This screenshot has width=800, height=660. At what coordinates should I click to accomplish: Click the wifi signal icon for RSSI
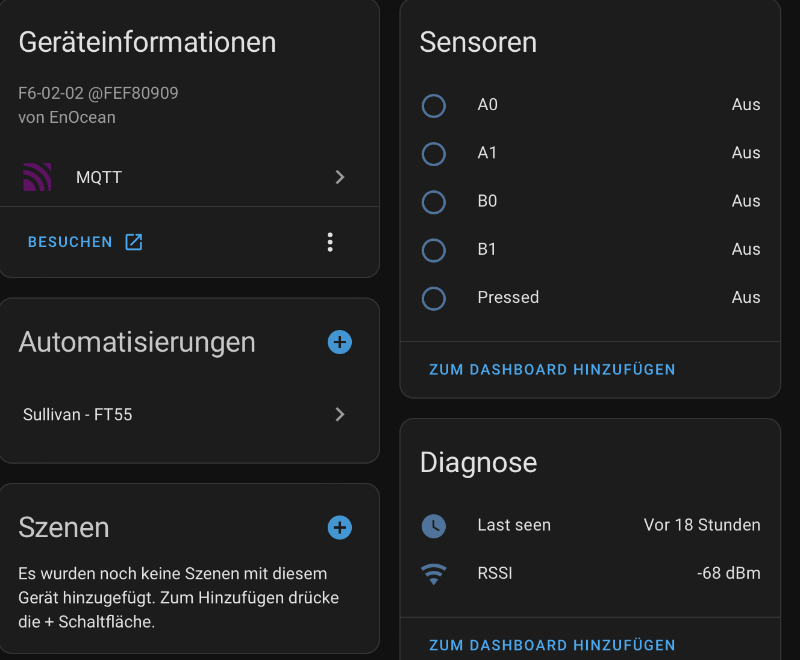[433, 574]
